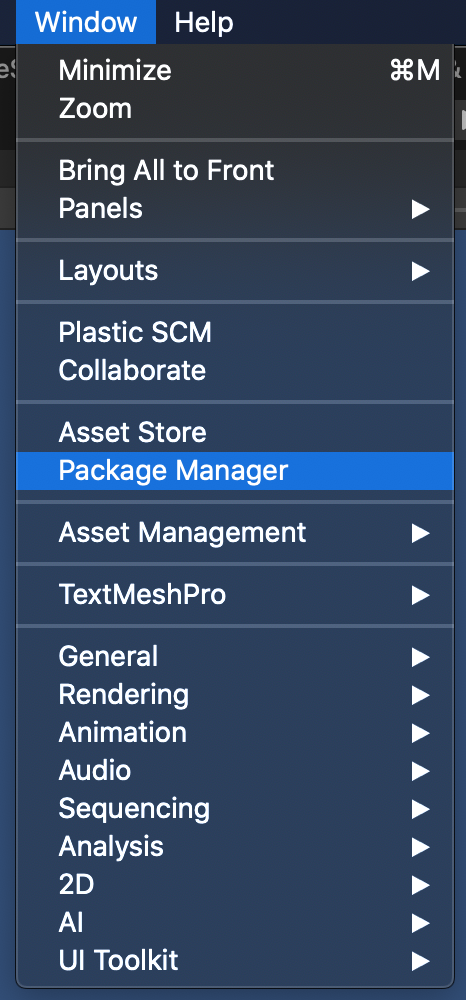This screenshot has width=466, height=1000.
Task: Expand the TextMeshPro submenu
Action: tap(235, 595)
